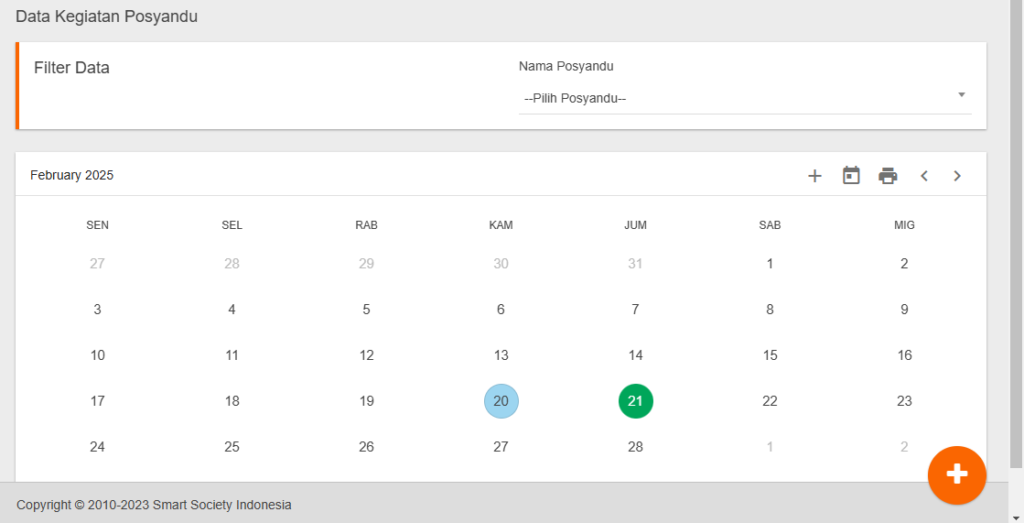The image size is (1024, 523).
Task: Click greyed-out date 27 of previous month
Action: [97, 264]
